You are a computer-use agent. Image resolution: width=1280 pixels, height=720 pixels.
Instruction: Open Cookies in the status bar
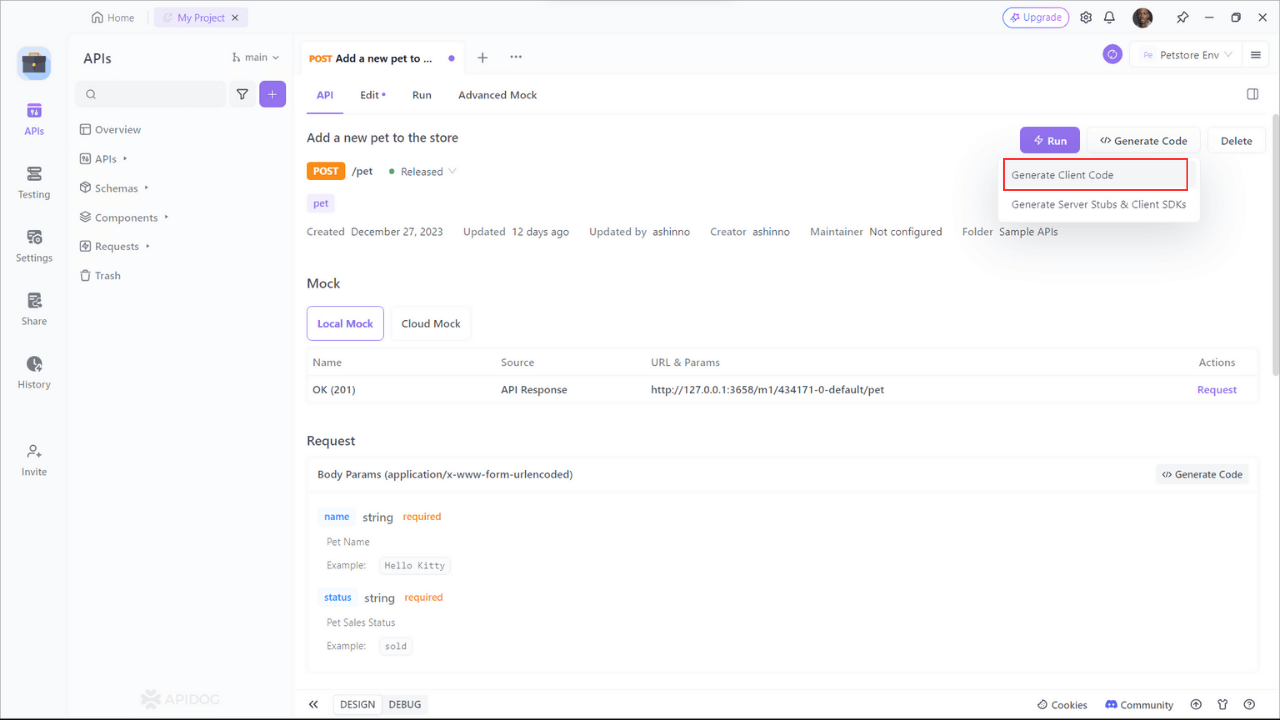(x=1062, y=704)
